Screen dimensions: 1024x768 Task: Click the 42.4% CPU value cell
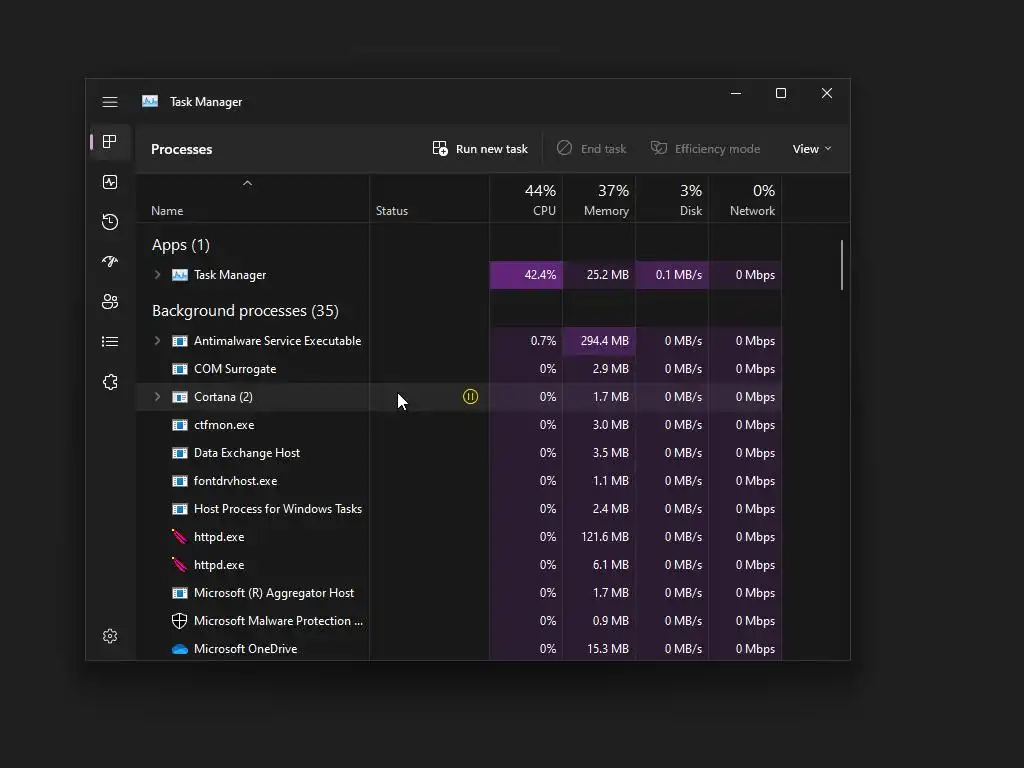(526, 275)
